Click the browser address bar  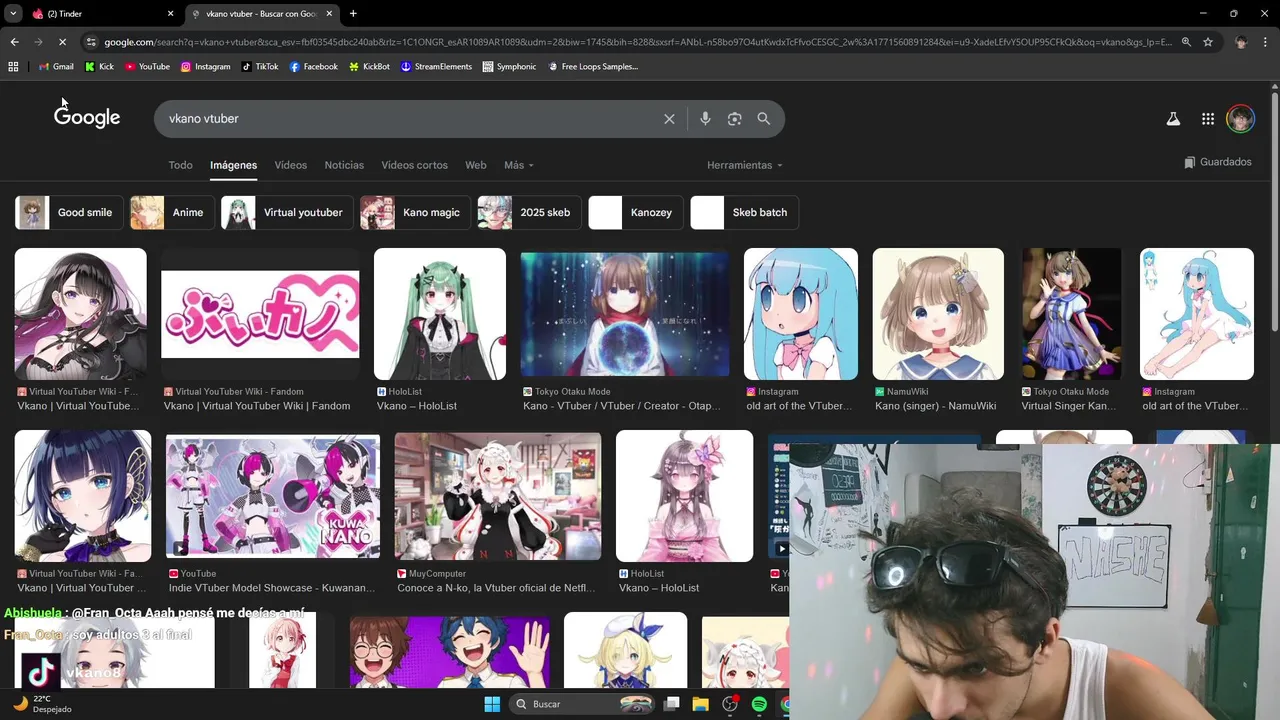636,42
